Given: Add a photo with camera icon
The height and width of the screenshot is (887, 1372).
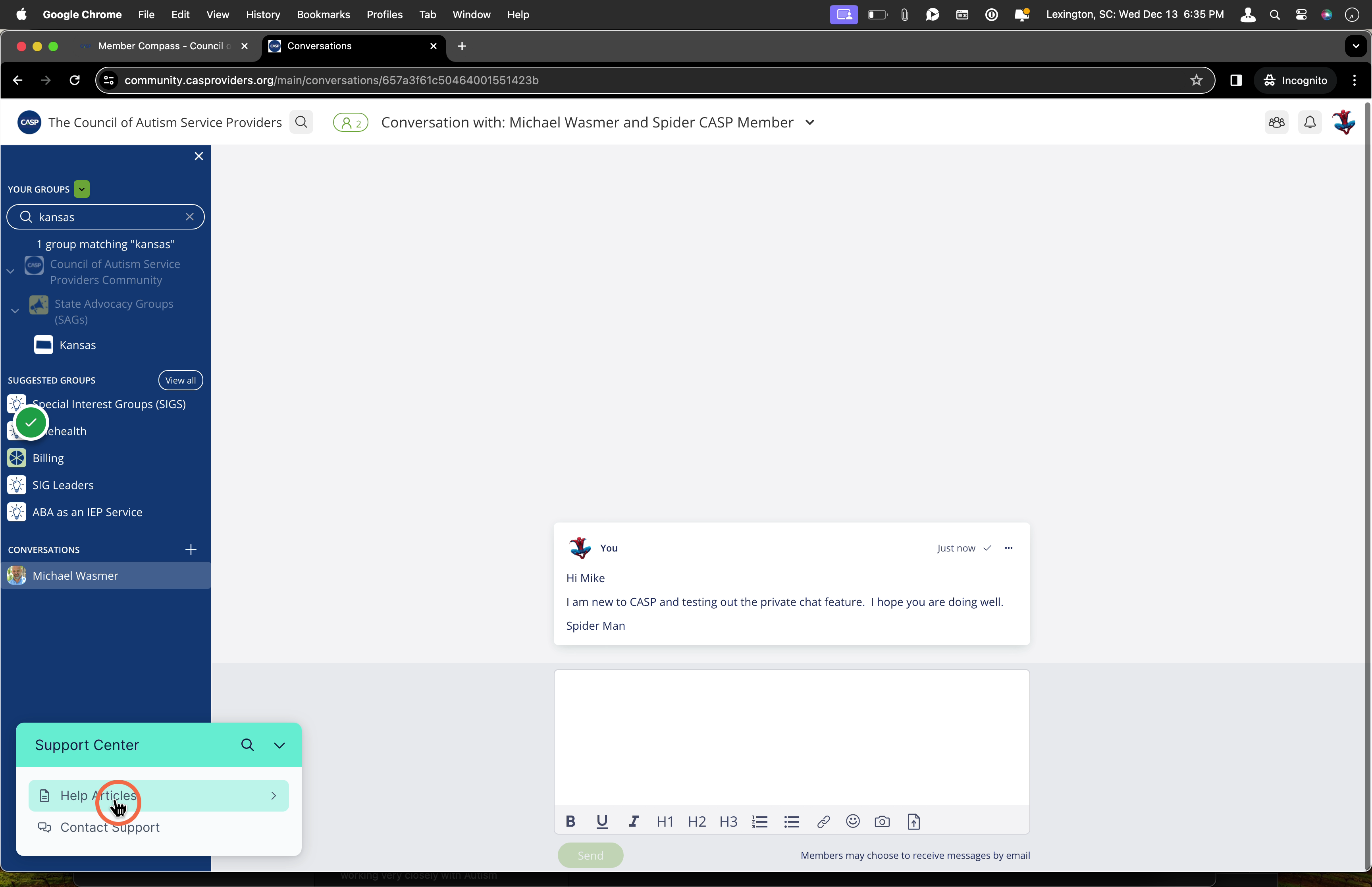Looking at the screenshot, I should tap(882, 821).
